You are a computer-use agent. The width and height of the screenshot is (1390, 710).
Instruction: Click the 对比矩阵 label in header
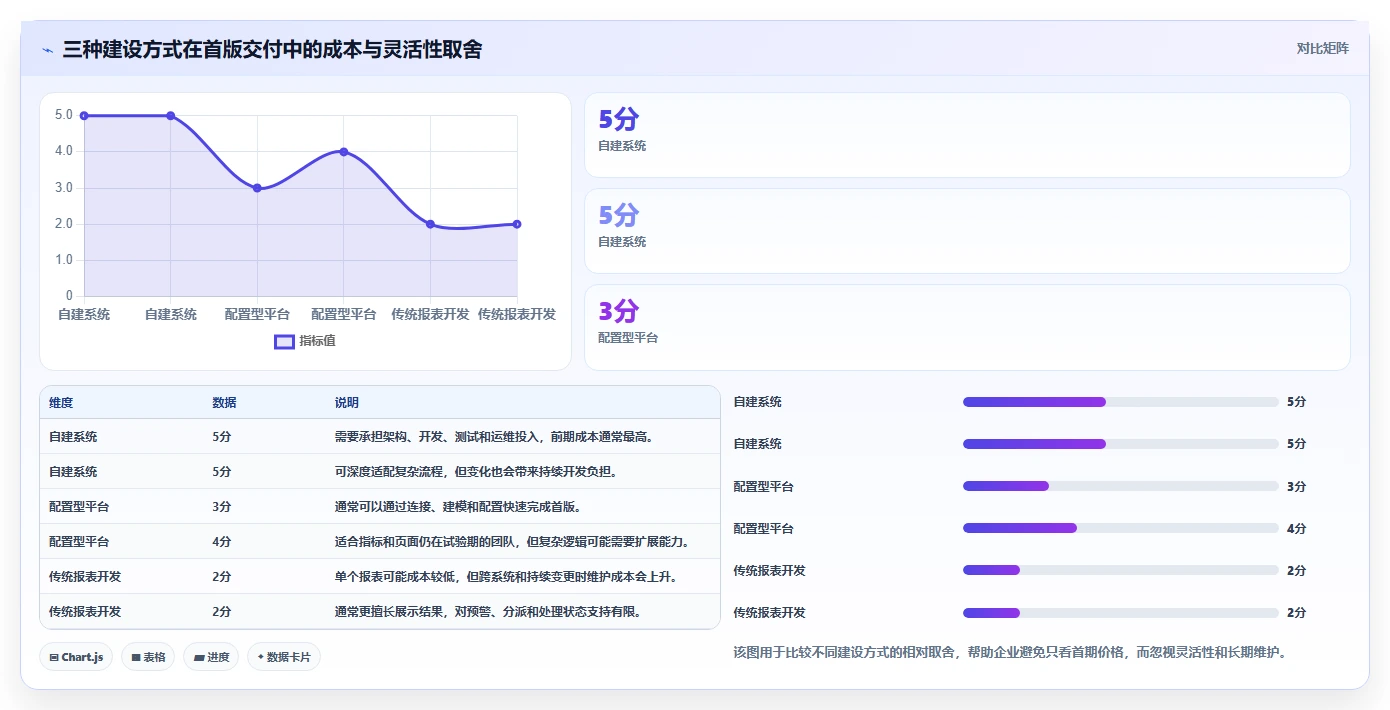point(1322,48)
